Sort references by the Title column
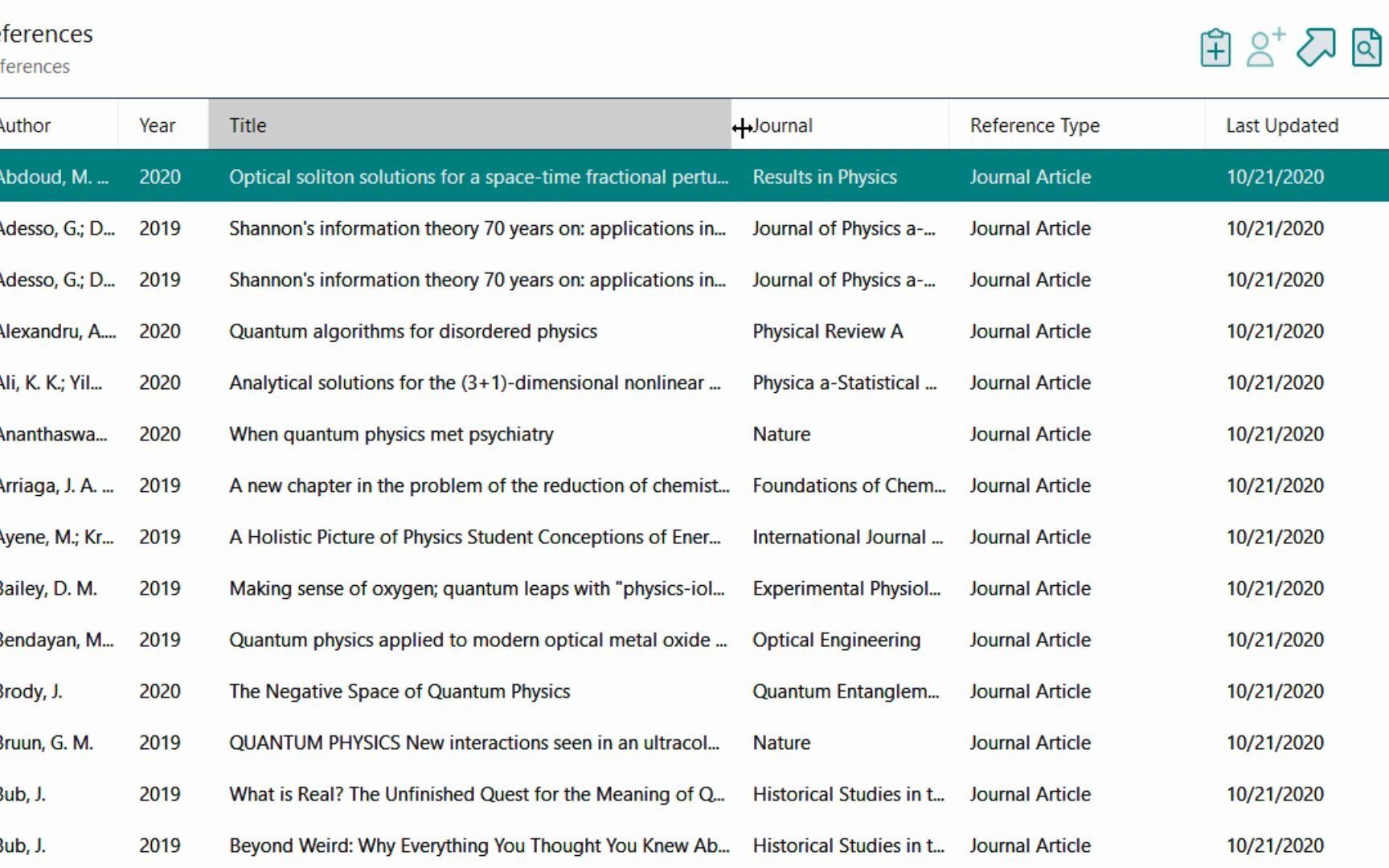 (246, 125)
